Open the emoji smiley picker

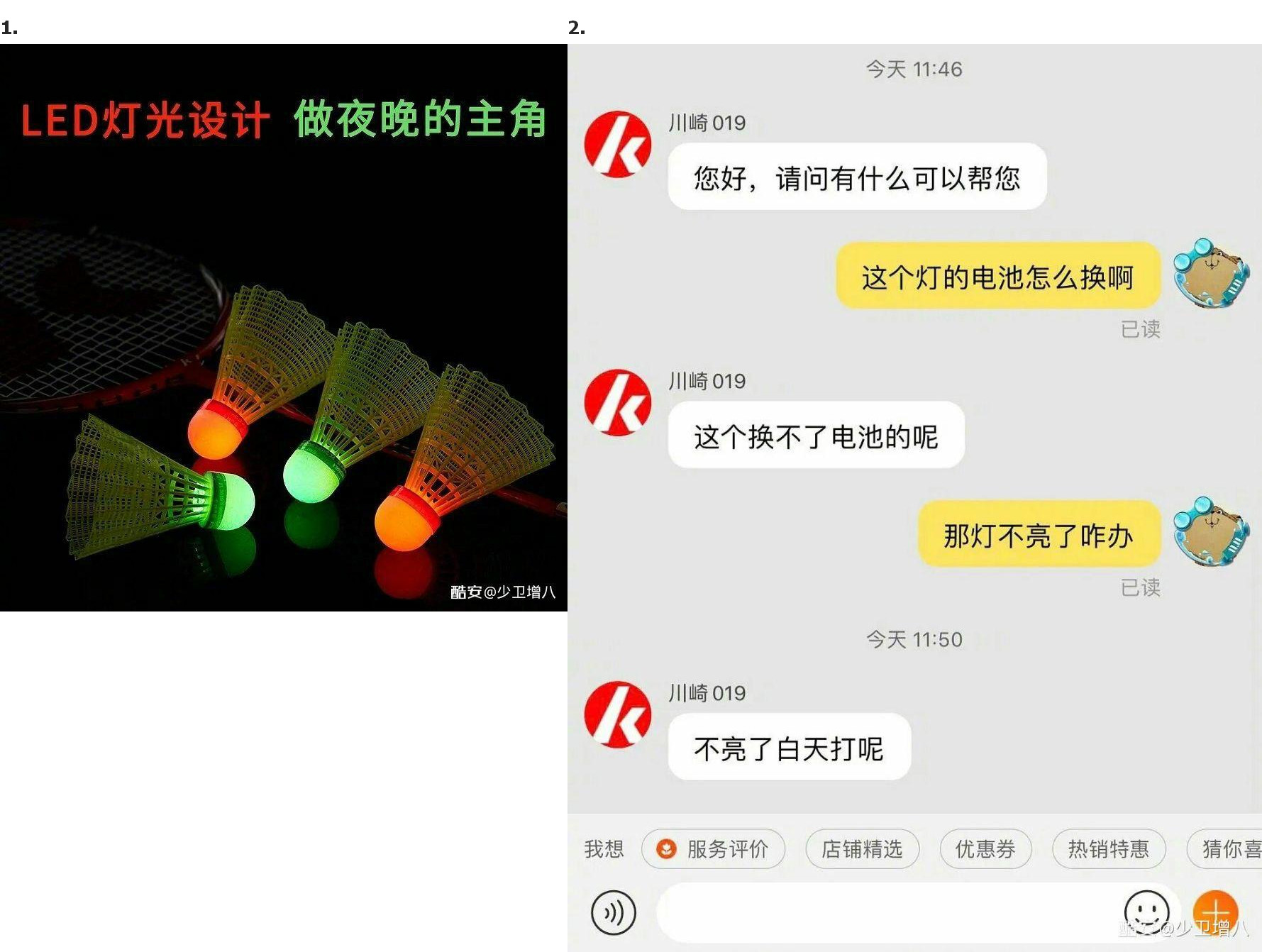point(1146,912)
